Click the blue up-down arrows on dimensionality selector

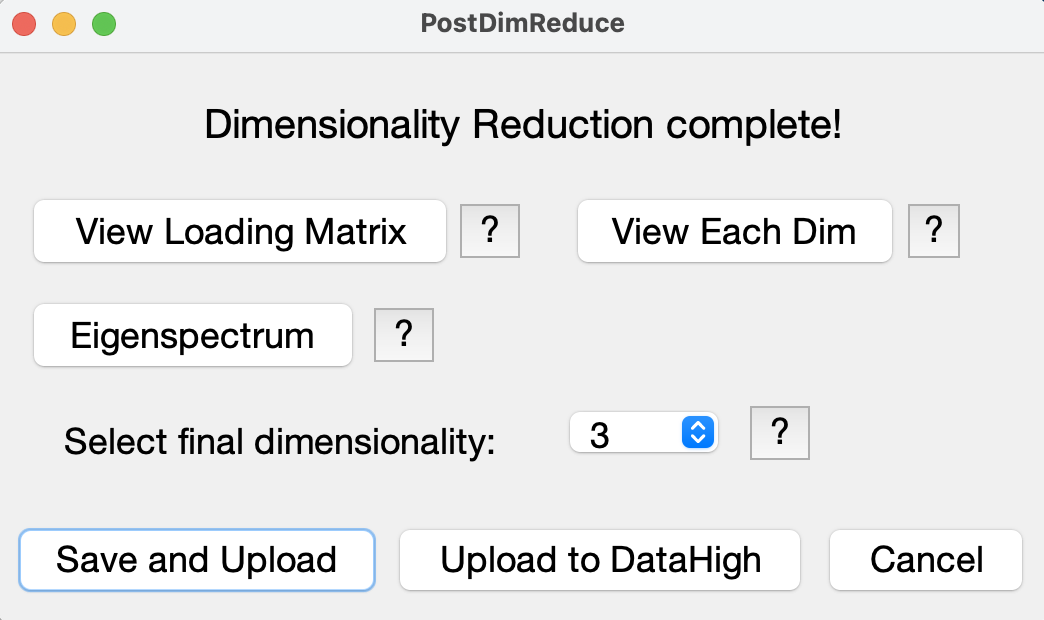coord(698,433)
